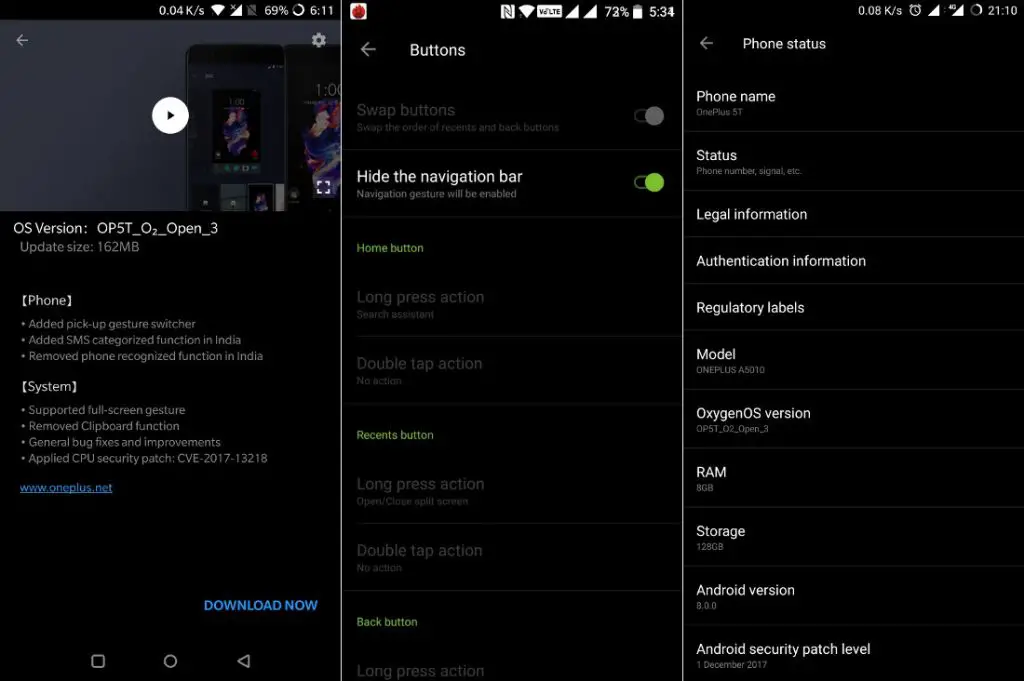
Task: Tap Applied CPU security patch line
Action: [x=144, y=458]
